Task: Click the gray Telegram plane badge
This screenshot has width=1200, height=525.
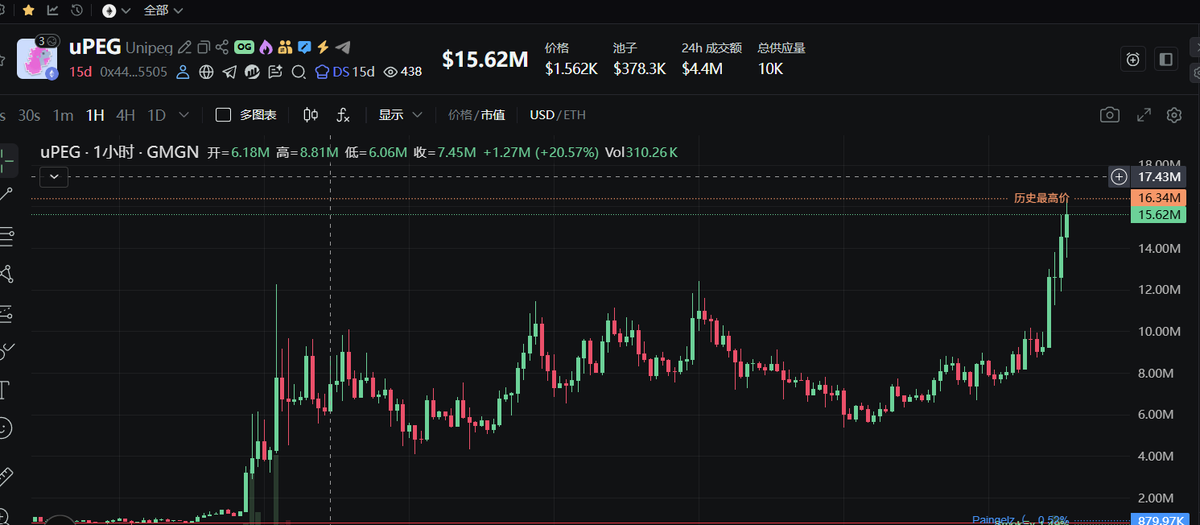Action: pos(343,47)
